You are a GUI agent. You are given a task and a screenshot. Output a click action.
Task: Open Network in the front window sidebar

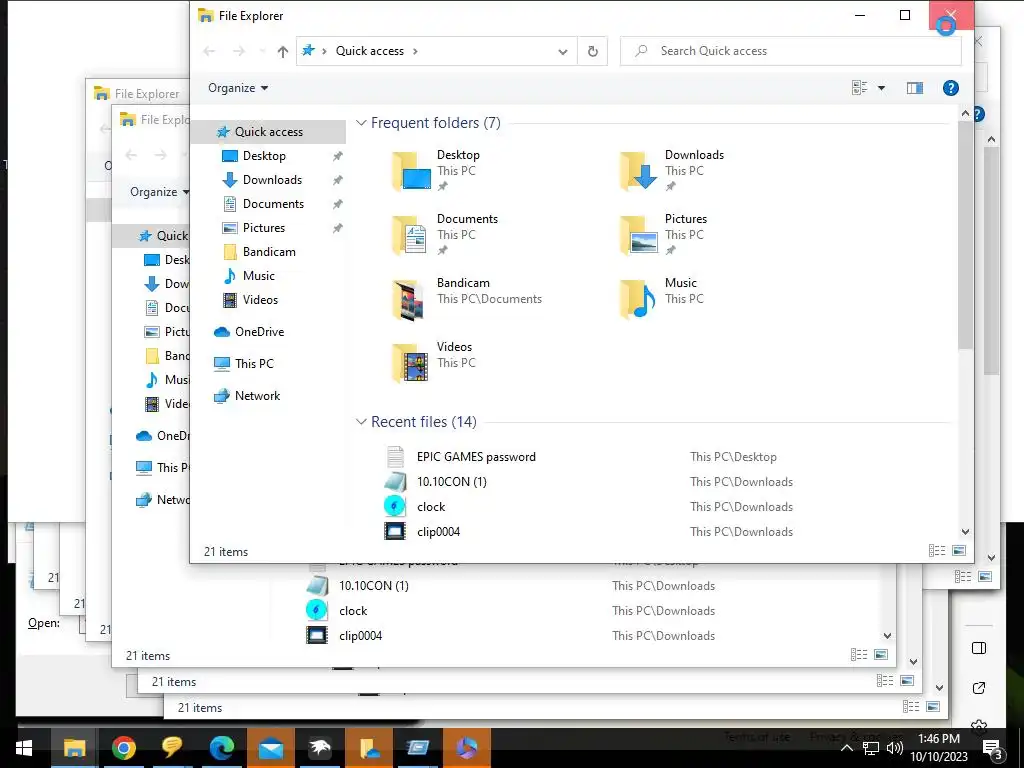[x=257, y=396]
